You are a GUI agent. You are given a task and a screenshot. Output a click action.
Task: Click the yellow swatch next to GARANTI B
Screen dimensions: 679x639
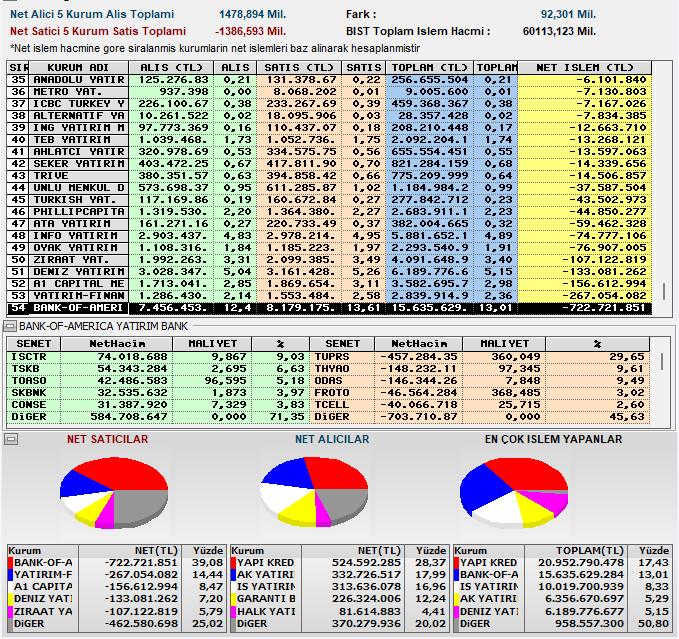click(x=234, y=599)
